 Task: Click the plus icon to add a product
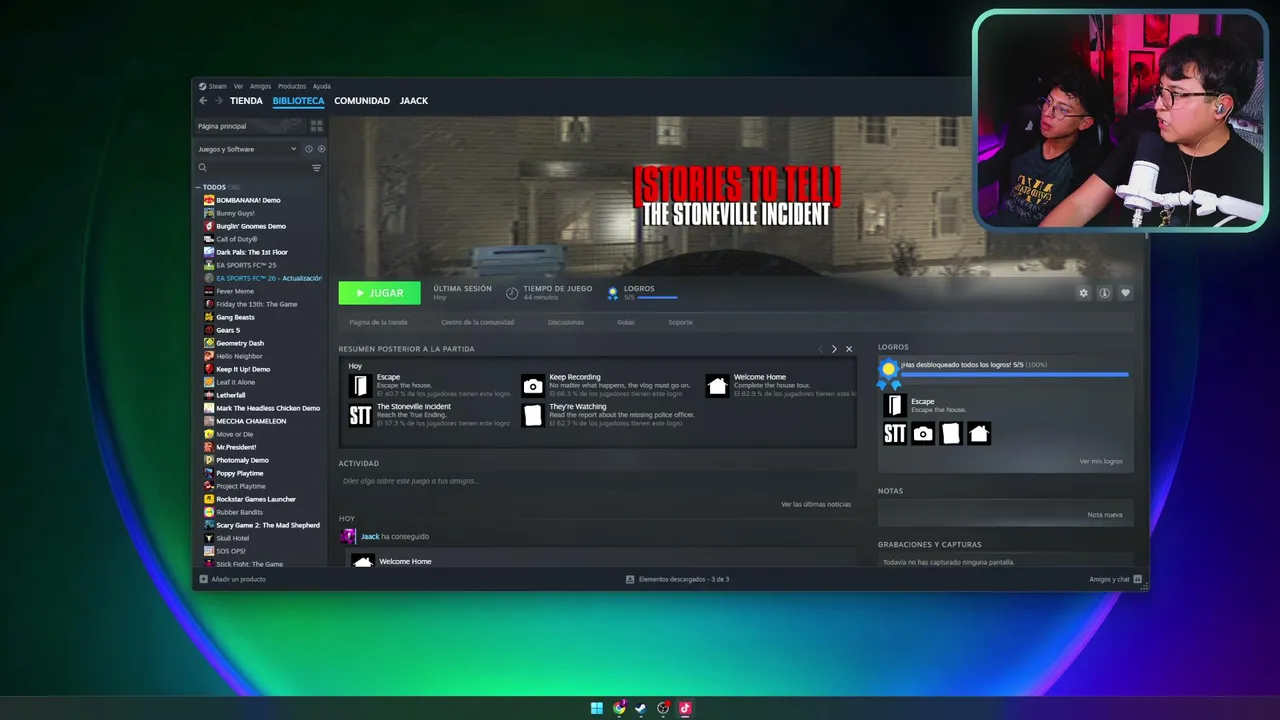coord(203,579)
